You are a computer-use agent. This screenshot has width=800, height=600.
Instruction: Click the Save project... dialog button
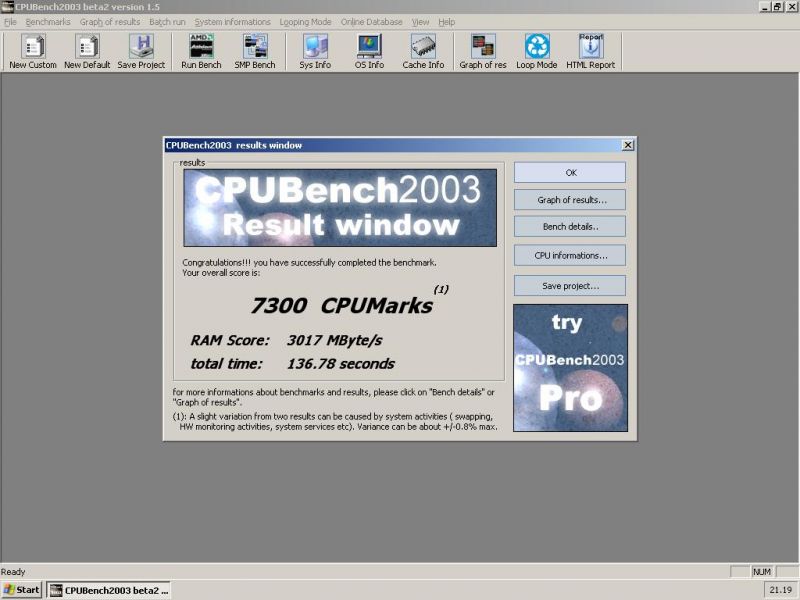pyautogui.click(x=570, y=286)
